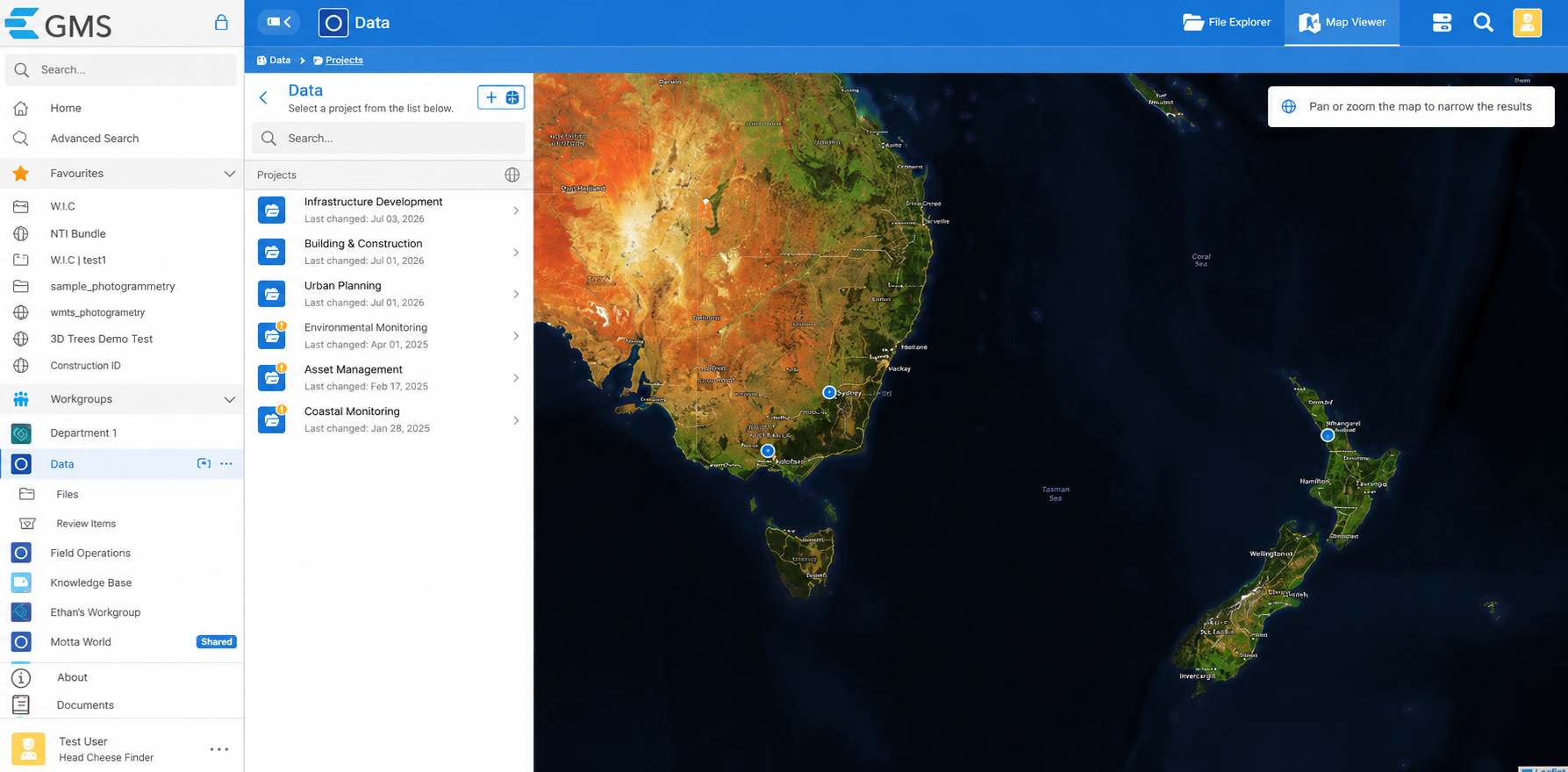Screen dimensions: 1568x772
Task: Click the icon left of the Data workgroup dots
Action: 204,463
